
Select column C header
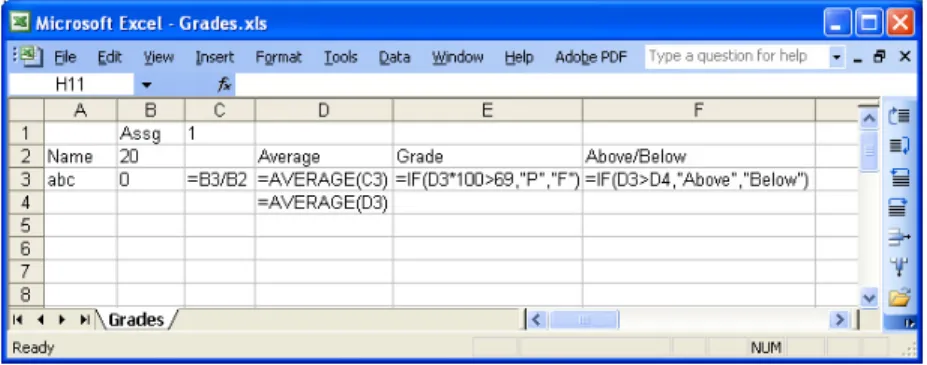(x=220, y=110)
